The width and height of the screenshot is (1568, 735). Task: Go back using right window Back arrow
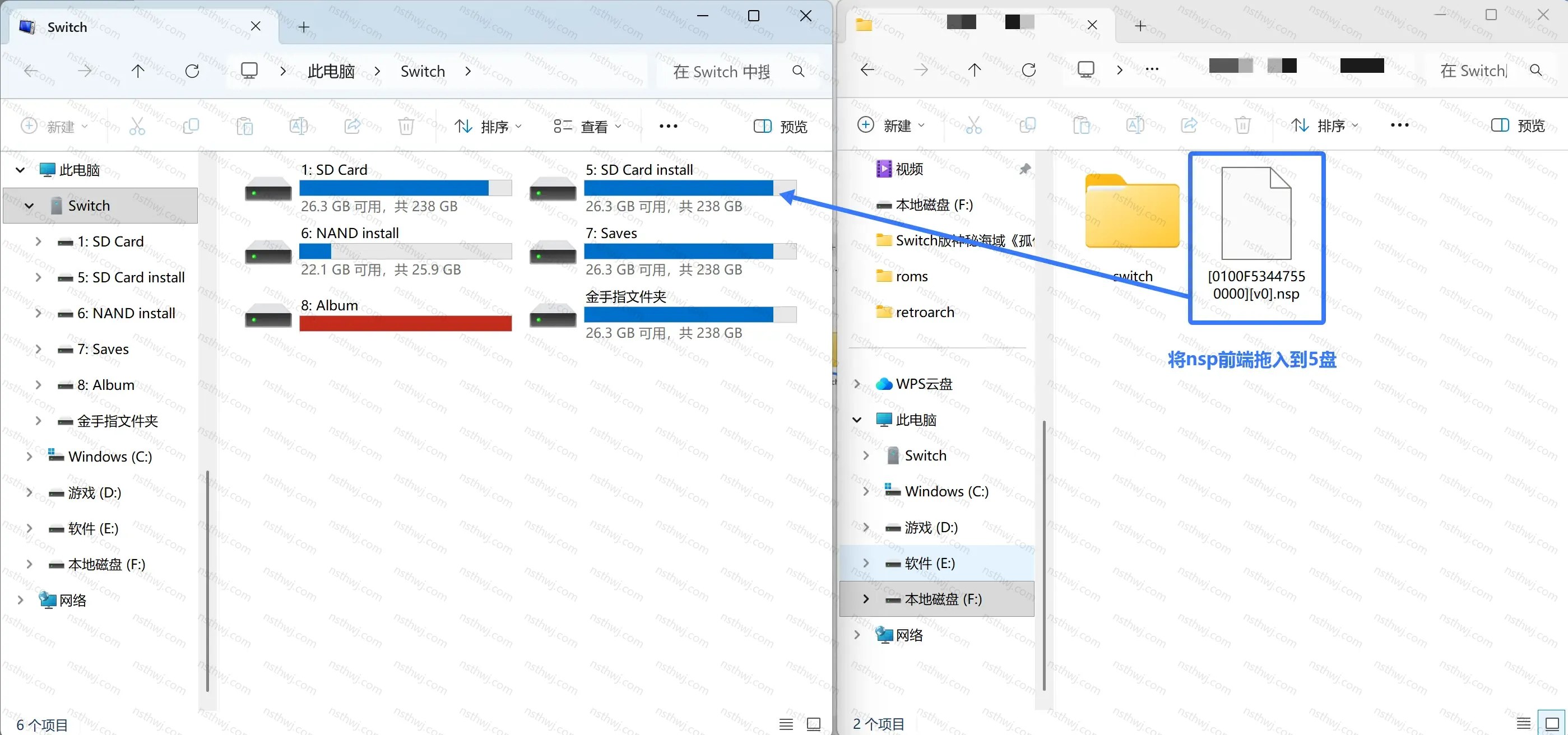[x=867, y=70]
